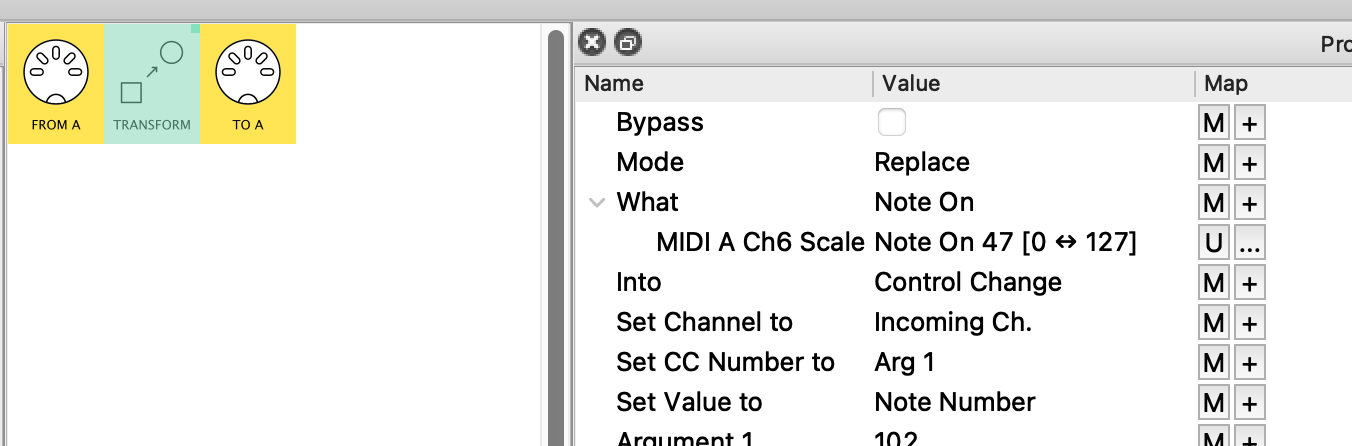Unmap using the U button for MIDI A Ch6

1214,243
